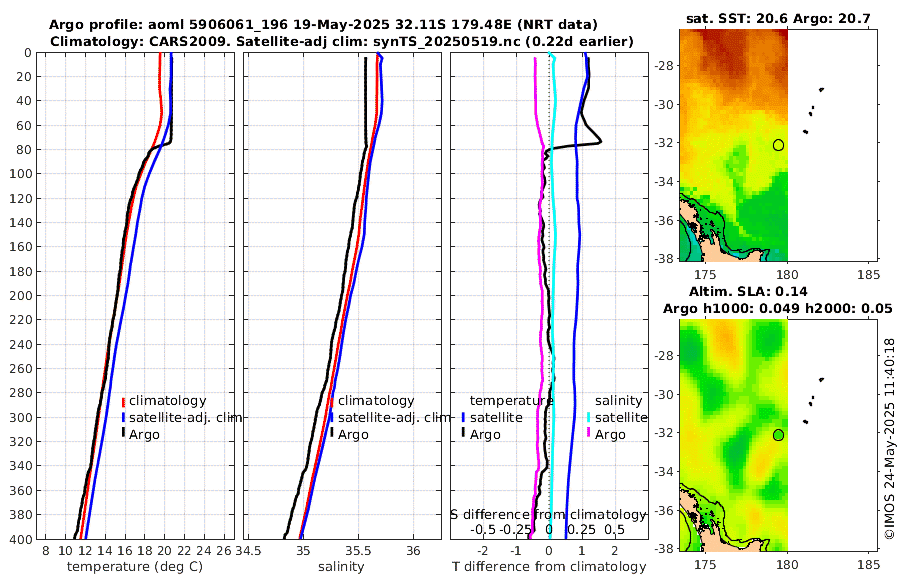900x580 pixels.
Task: Click the Argo float circle on SLA map
Action: click(778, 435)
